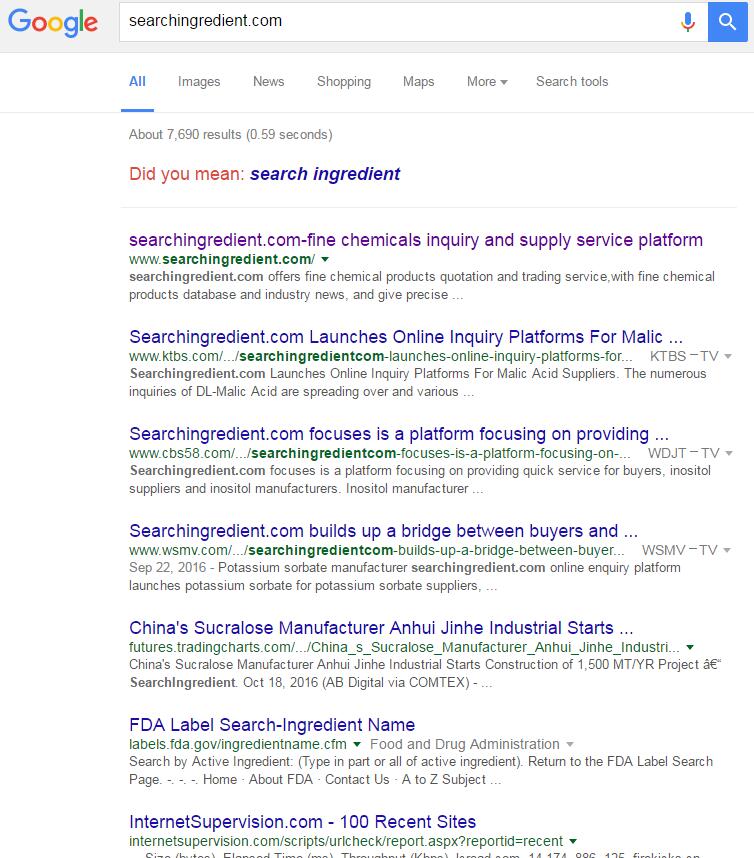The image size is (754, 858).
Task: Click the WDJT-TV source label
Action: 683,453
